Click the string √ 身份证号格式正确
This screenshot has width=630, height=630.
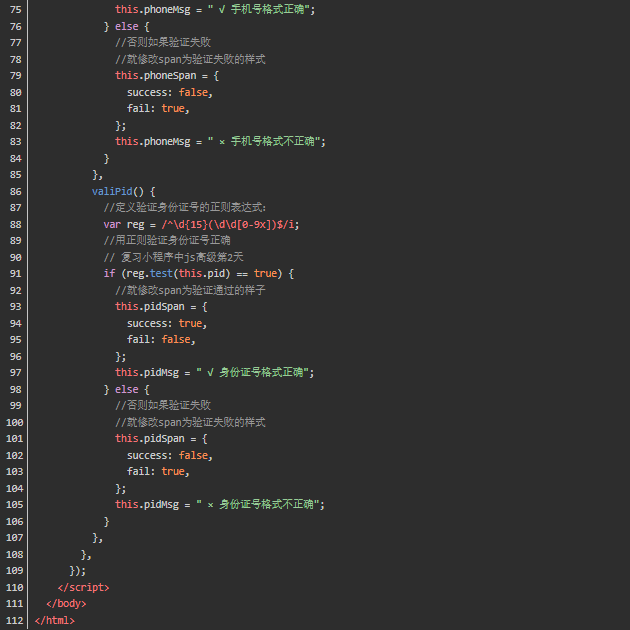[x=255, y=372]
